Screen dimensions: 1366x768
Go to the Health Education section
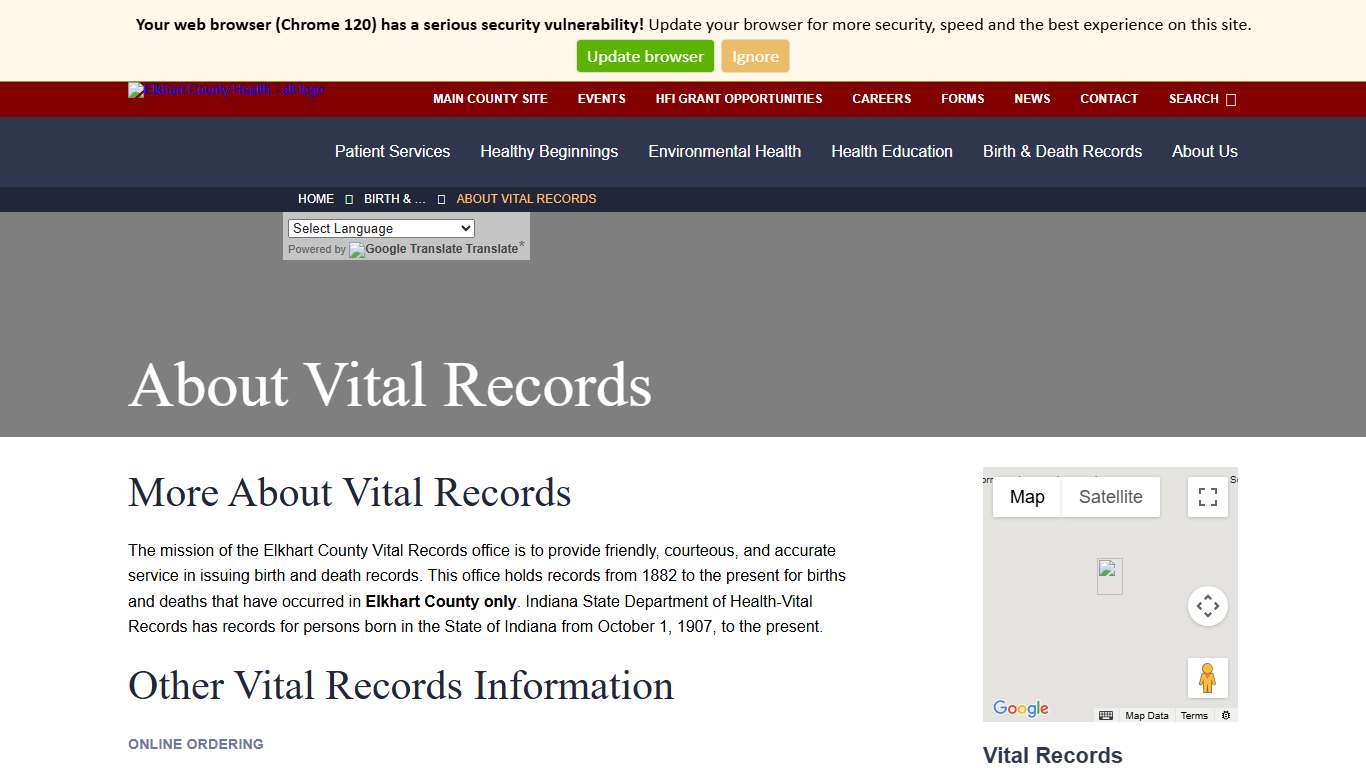point(891,151)
